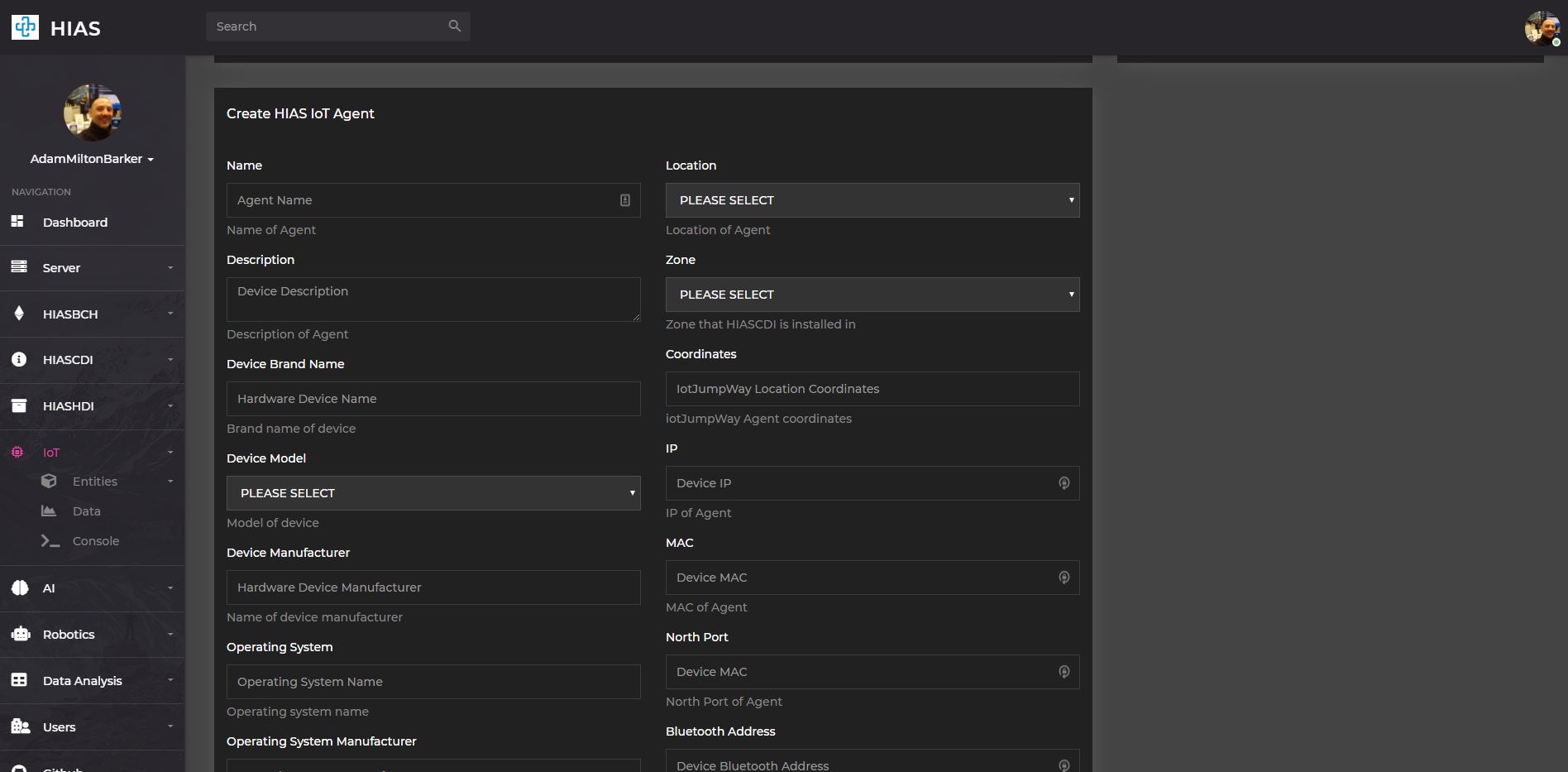Expand the Data Analysis menu arrow
Viewport: 1568px width, 772px height.
tap(170, 680)
